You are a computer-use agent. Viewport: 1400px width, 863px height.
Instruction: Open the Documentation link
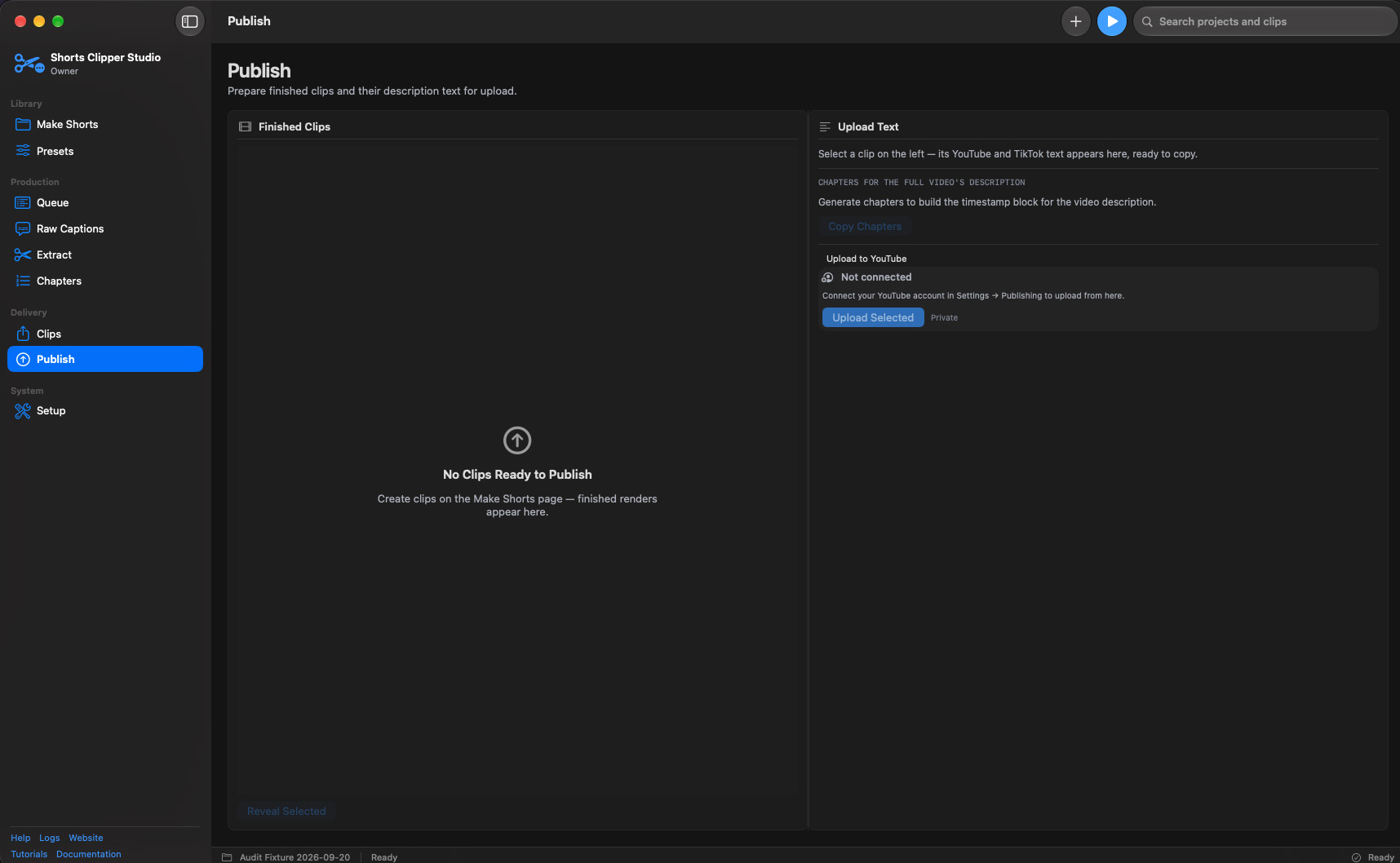tap(89, 854)
